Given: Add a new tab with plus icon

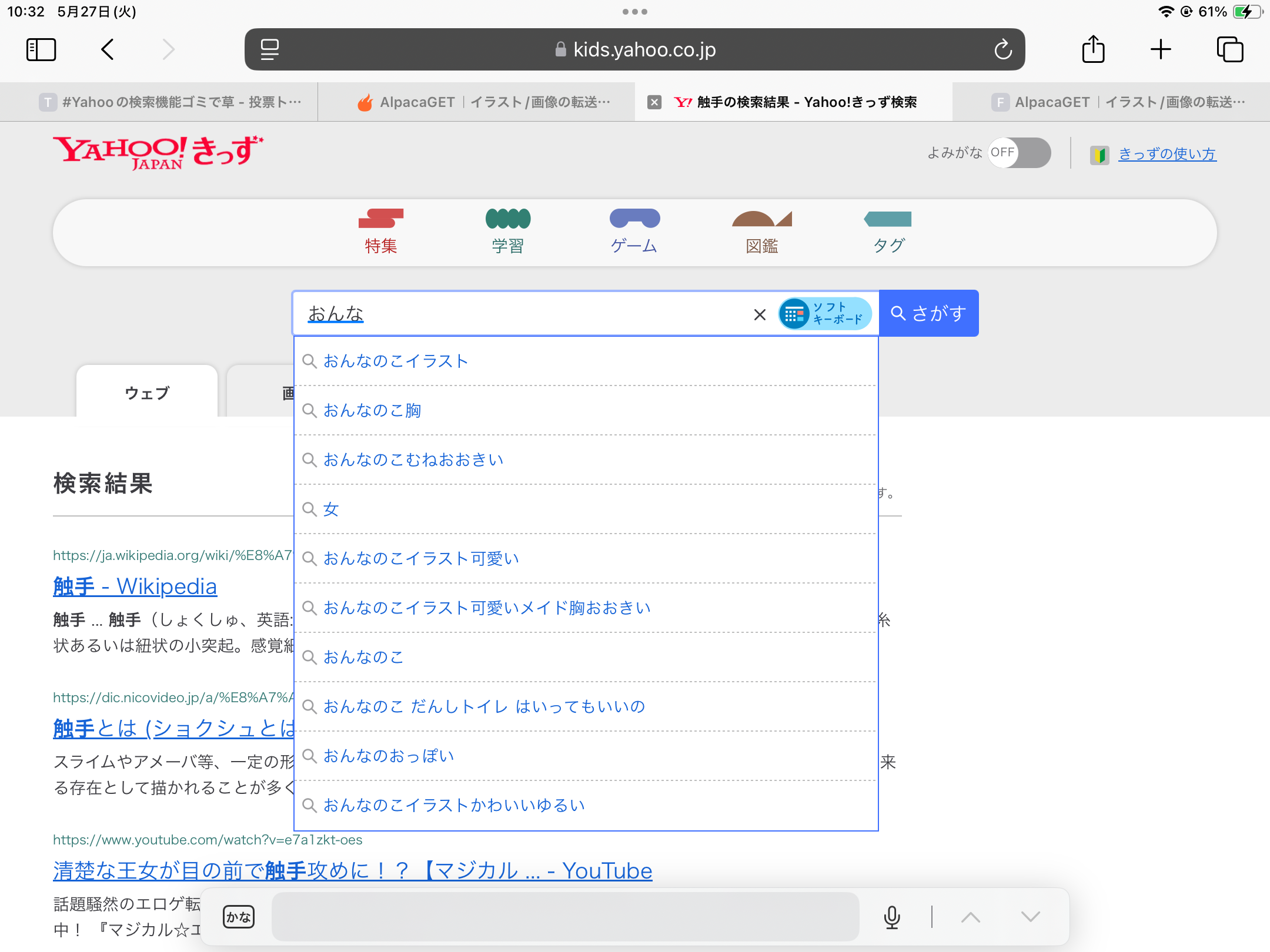Looking at the screenshot, I should point(1161,49).
